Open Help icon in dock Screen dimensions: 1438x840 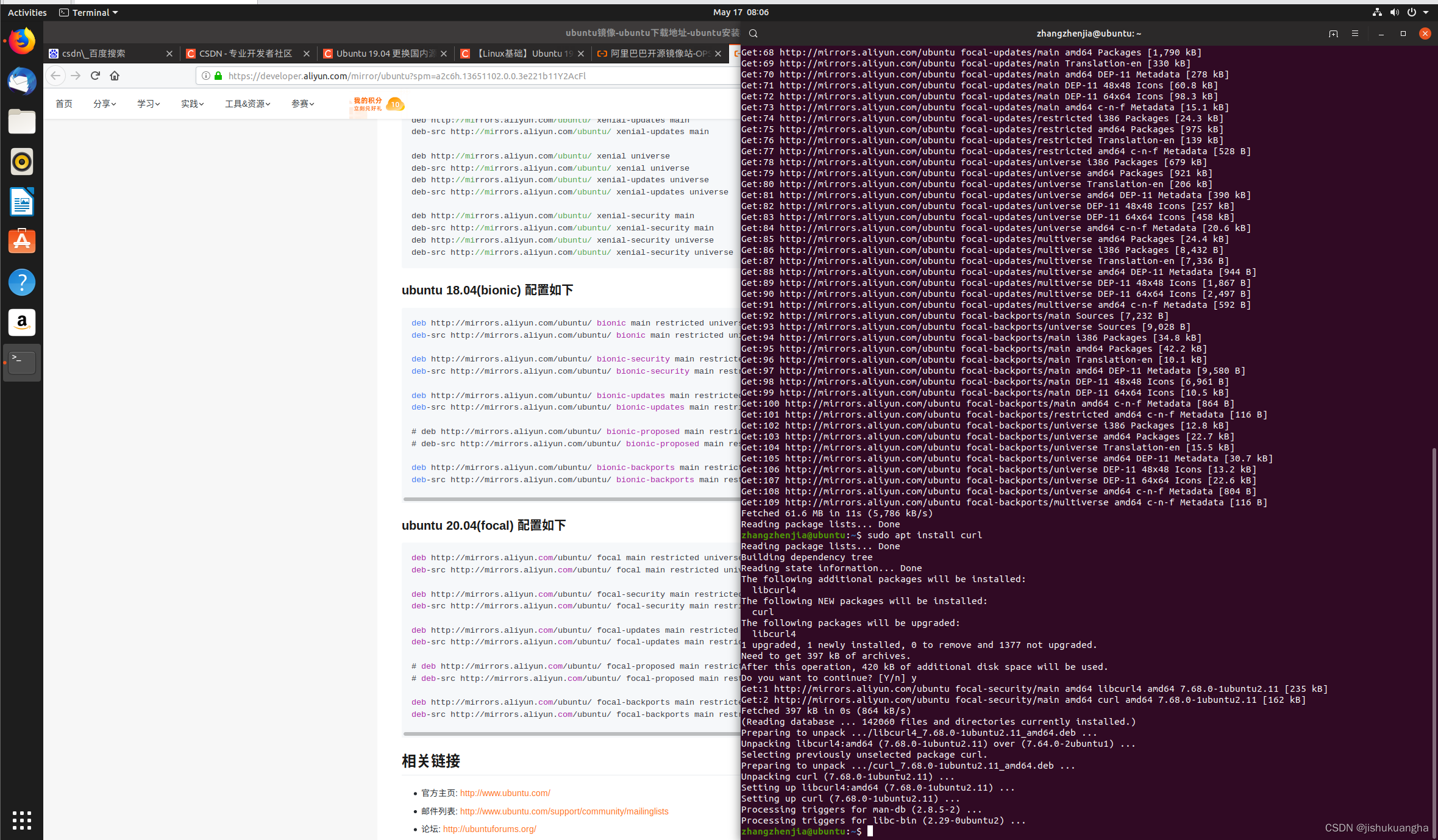pos(22,282)
